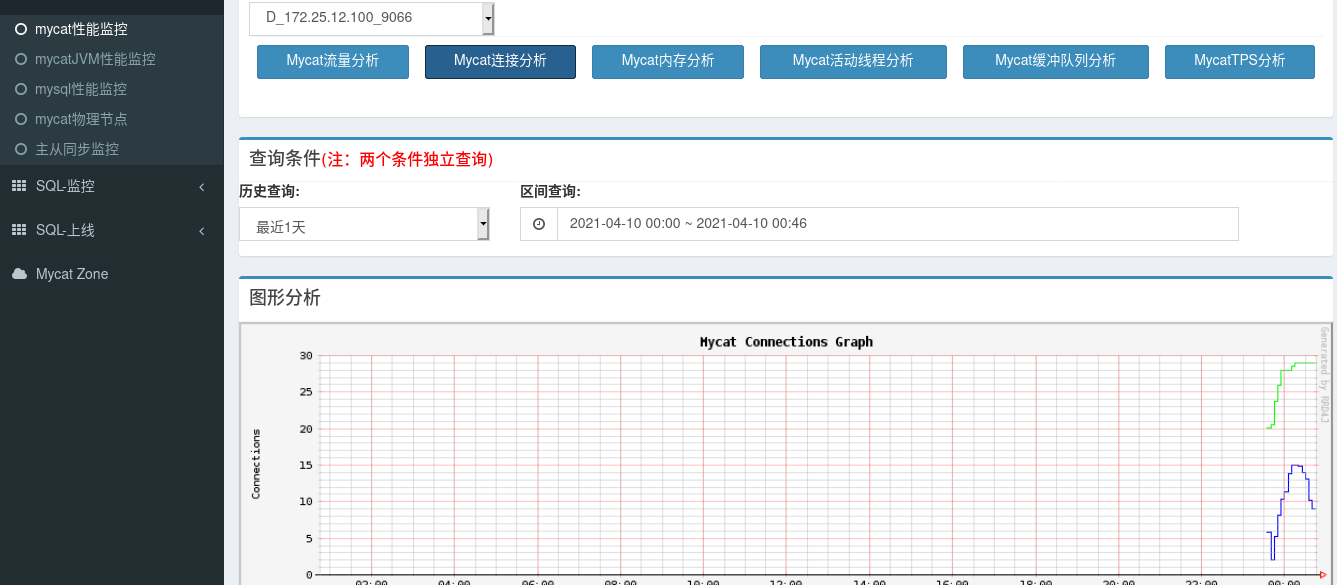The image size is (1337, 585).
Task: Click the grid icon next to SQL-上线
Action: [x=19, y=230]
